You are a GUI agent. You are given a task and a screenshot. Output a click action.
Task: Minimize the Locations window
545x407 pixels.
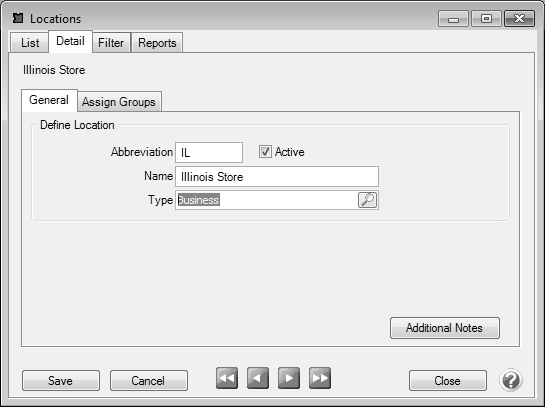pos(453,18)
